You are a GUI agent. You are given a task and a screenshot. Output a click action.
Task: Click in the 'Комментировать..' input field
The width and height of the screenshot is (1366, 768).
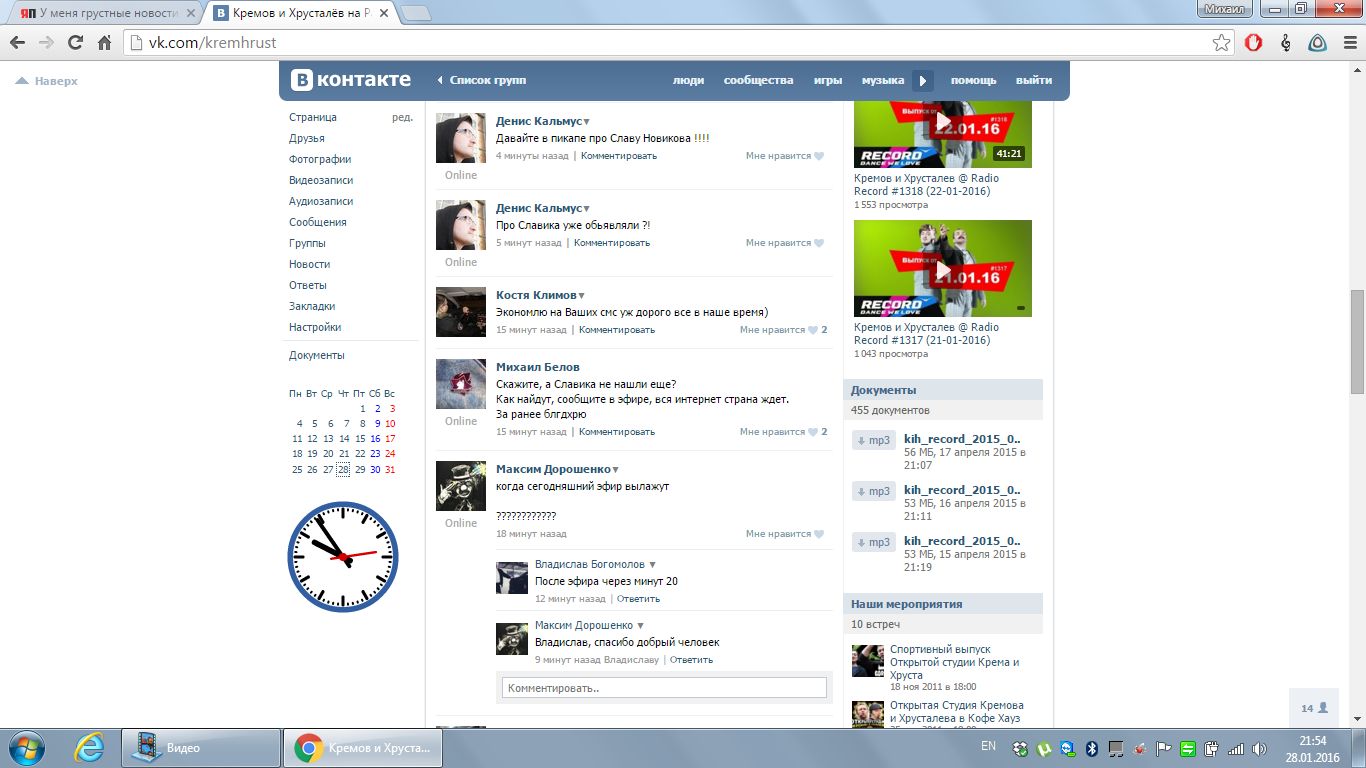[664, 688]
